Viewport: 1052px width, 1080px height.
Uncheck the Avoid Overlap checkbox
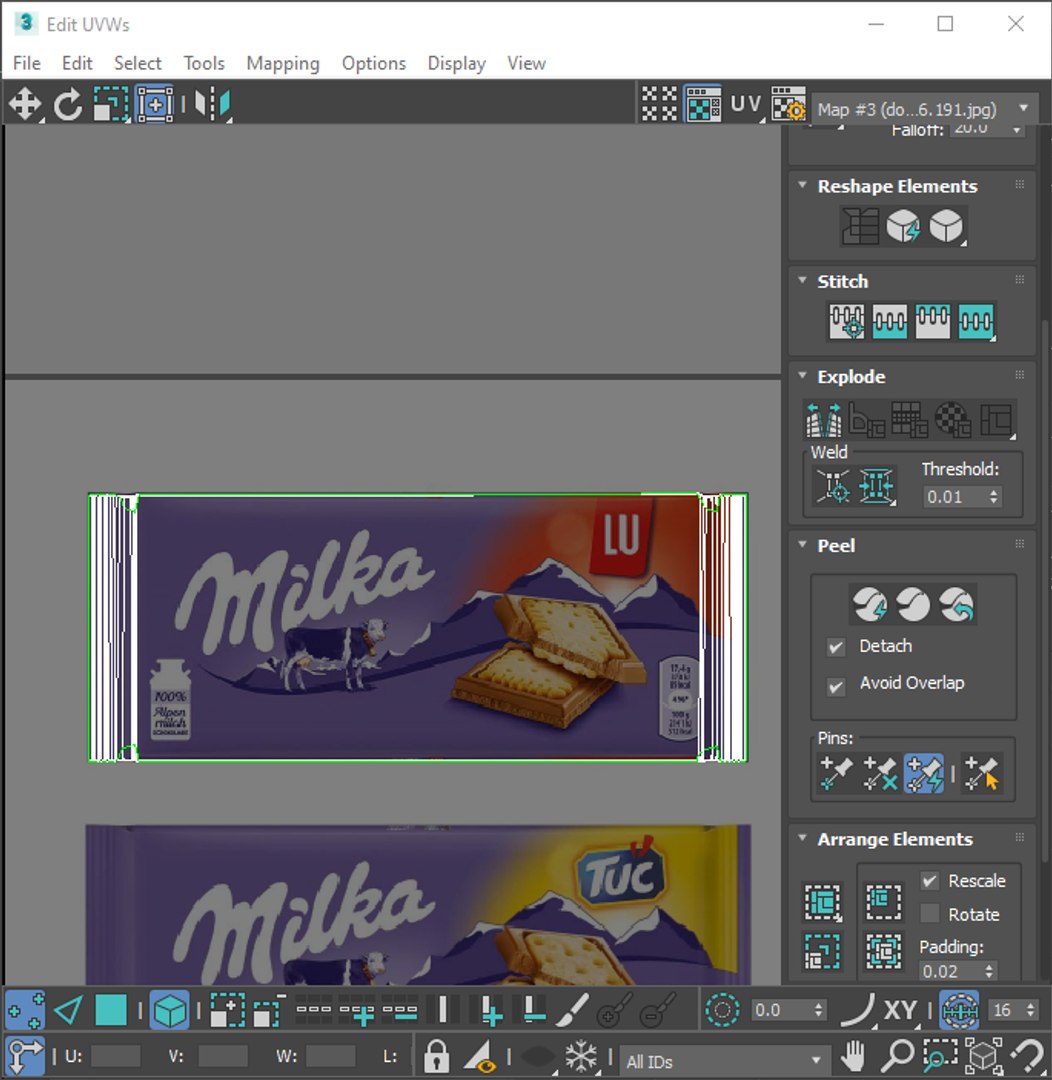836,687
